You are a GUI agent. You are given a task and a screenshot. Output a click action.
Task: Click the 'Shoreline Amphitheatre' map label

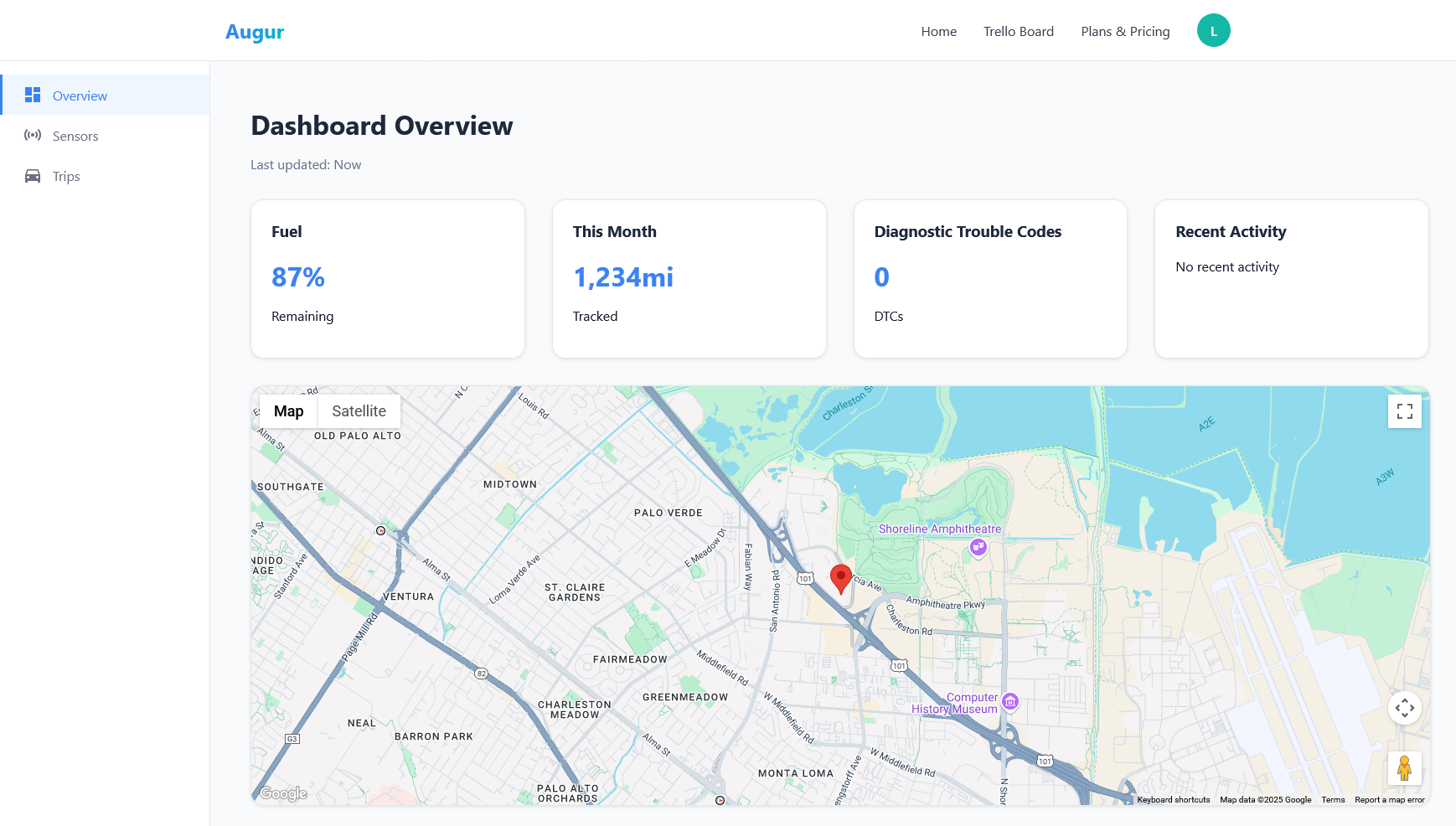click(x=939, y=529)
